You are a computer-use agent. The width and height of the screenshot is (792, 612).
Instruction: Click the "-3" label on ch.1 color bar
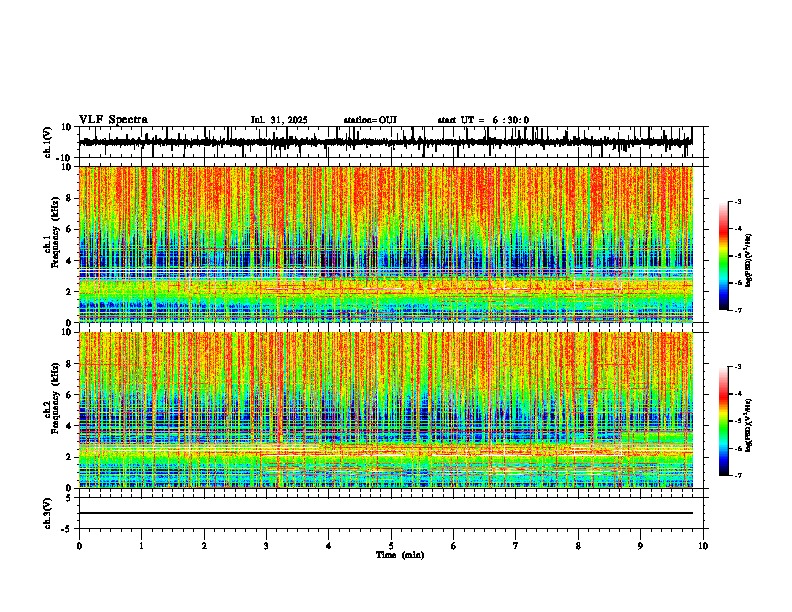738,202
